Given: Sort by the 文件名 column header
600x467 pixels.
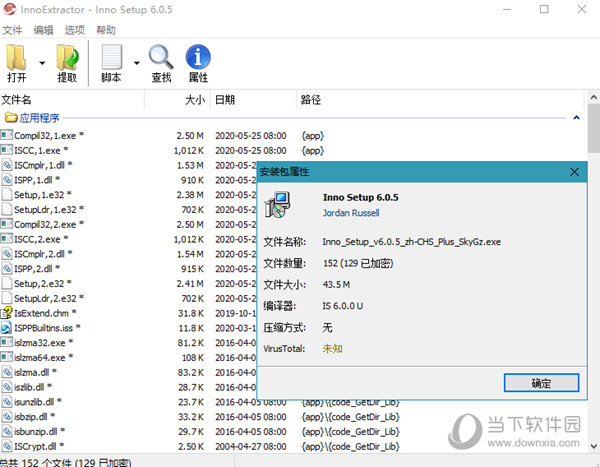Looking at the screenshot, I should click(x=72, y=100).
